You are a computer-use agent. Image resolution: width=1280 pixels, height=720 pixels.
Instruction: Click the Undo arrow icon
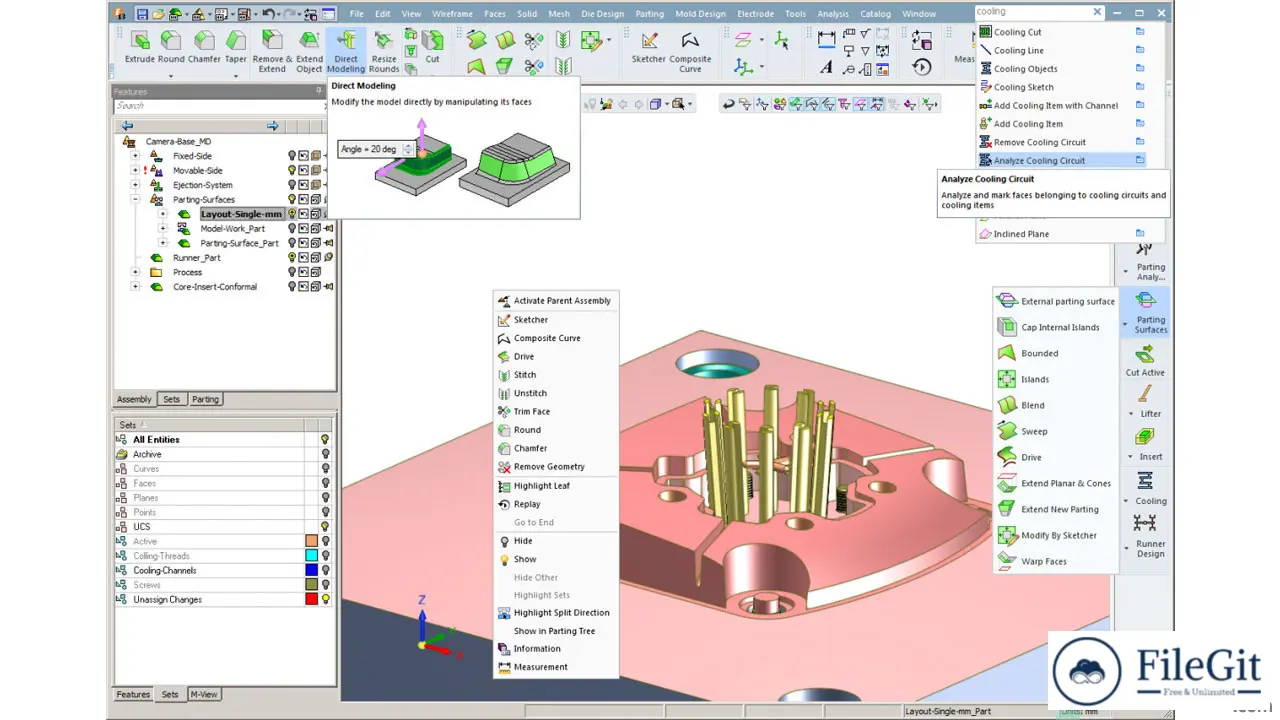[268, 14]
